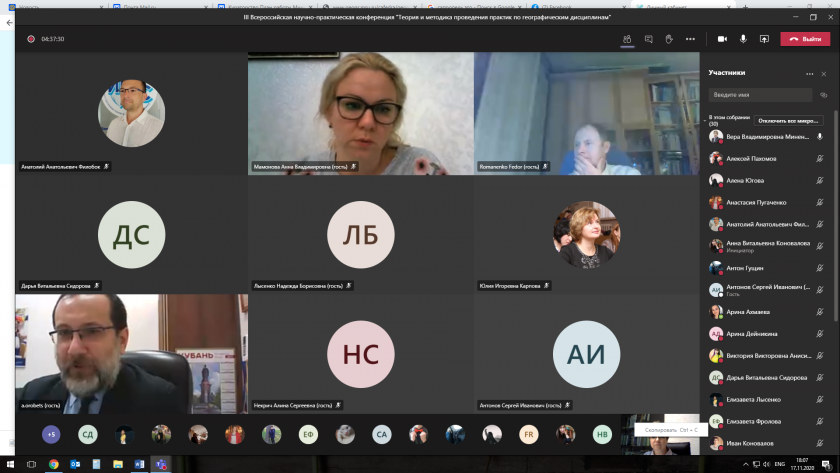This screenshot has height=473, width=840.
Task: Open the meeting chat panel
Action: [x=648, y=39]
